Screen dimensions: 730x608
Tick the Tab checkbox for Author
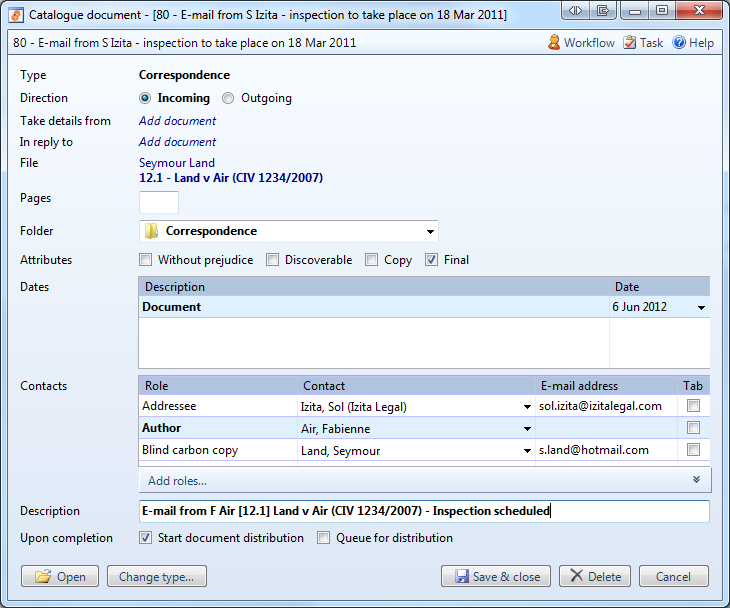pos(693,428)
